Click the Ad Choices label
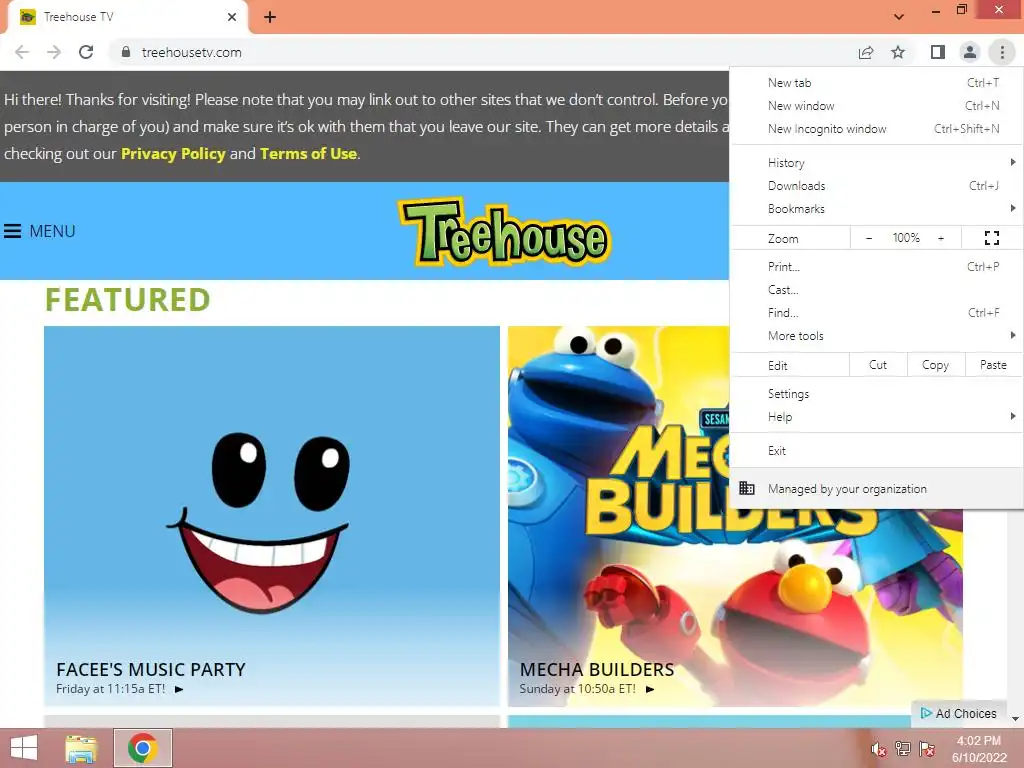 pyautogui.click(x=966, y=714)
